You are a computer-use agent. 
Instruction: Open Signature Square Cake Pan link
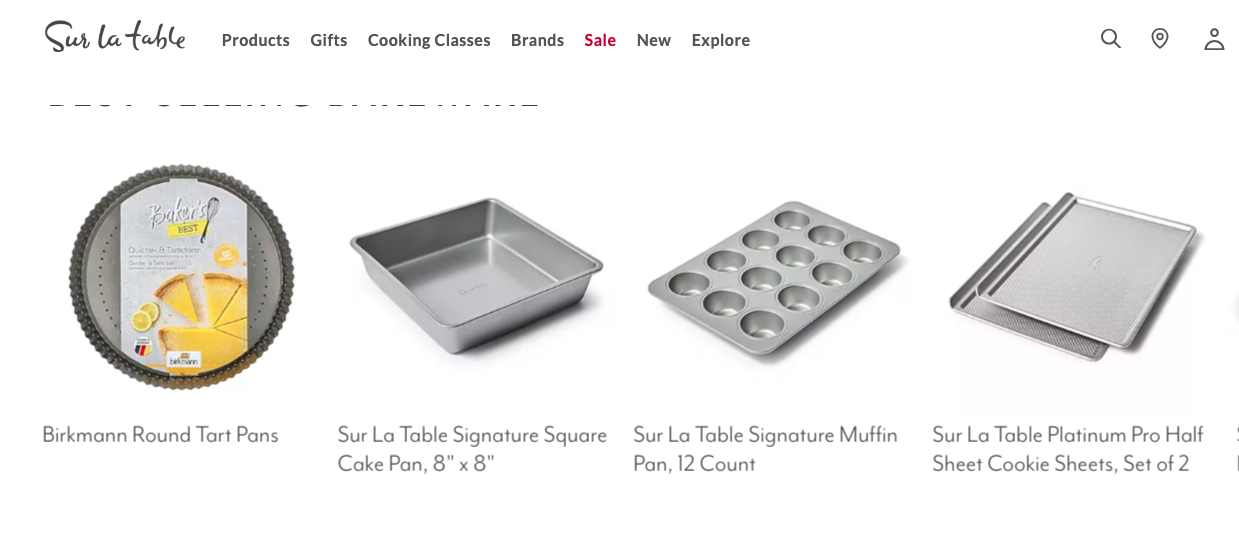pyautogui.click(x=472, y=449)
